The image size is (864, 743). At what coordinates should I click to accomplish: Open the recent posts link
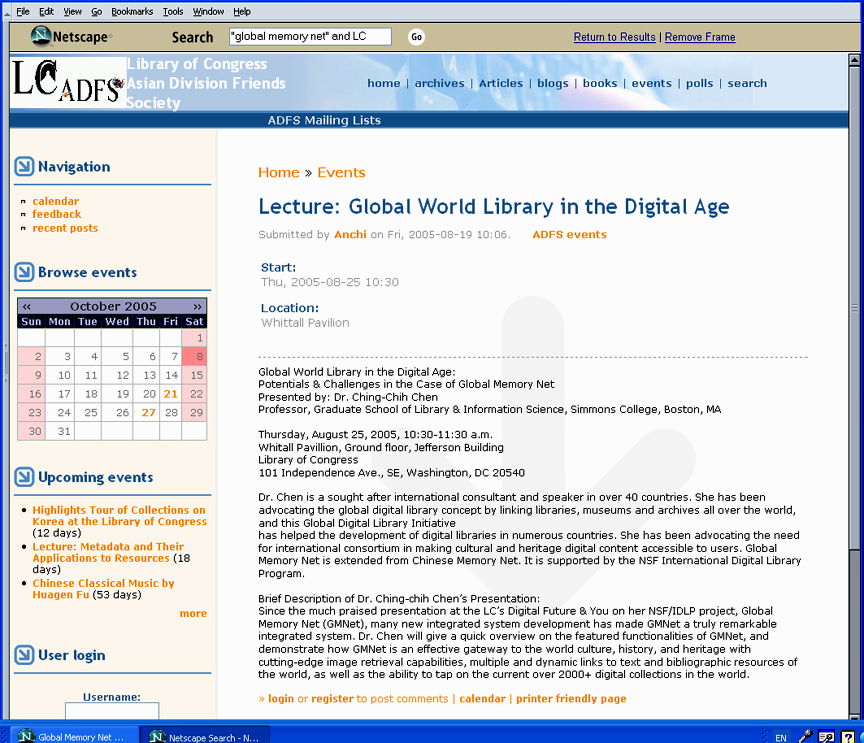[65, 228]
